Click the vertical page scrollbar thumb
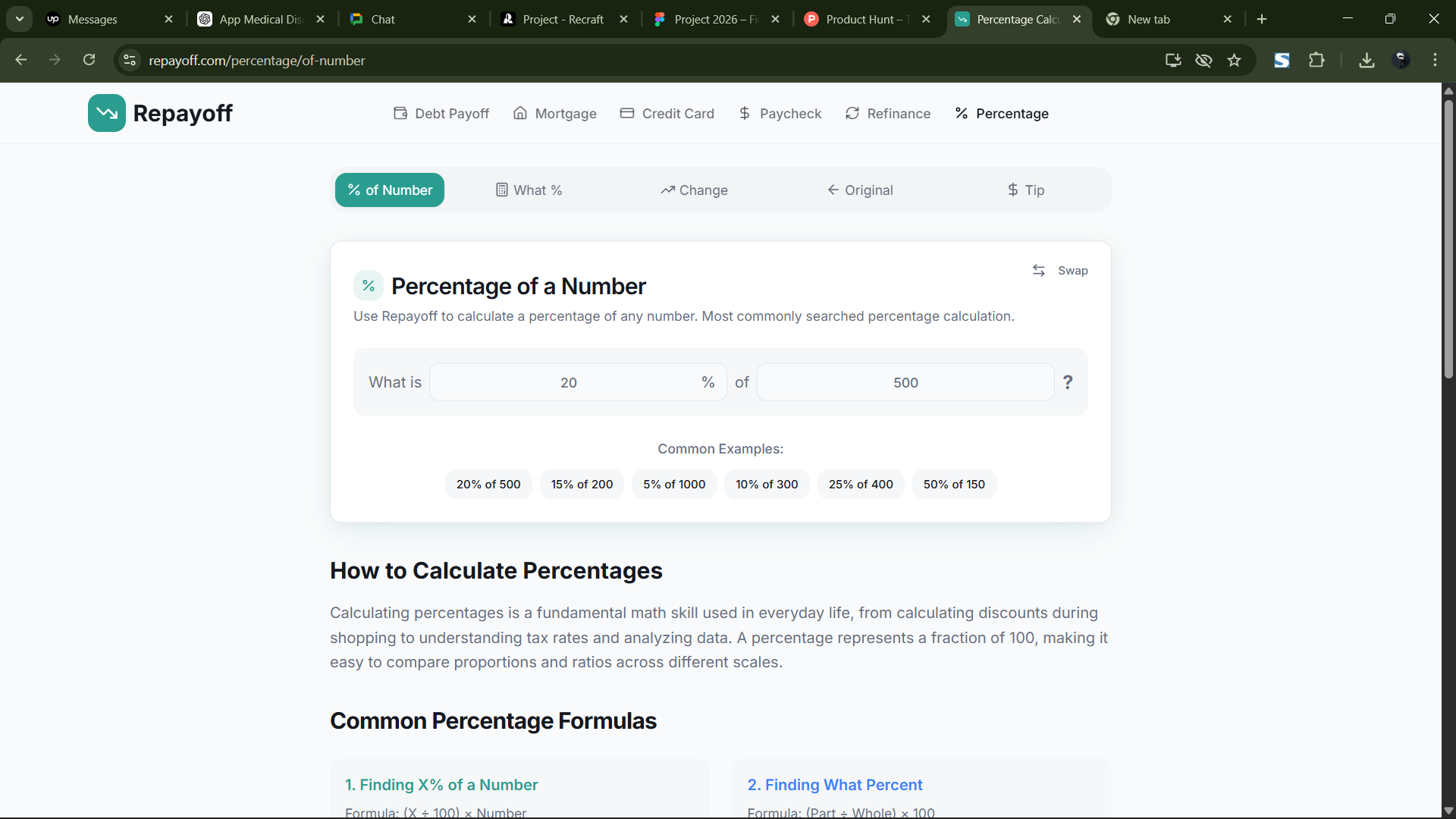 [1448, 239]
